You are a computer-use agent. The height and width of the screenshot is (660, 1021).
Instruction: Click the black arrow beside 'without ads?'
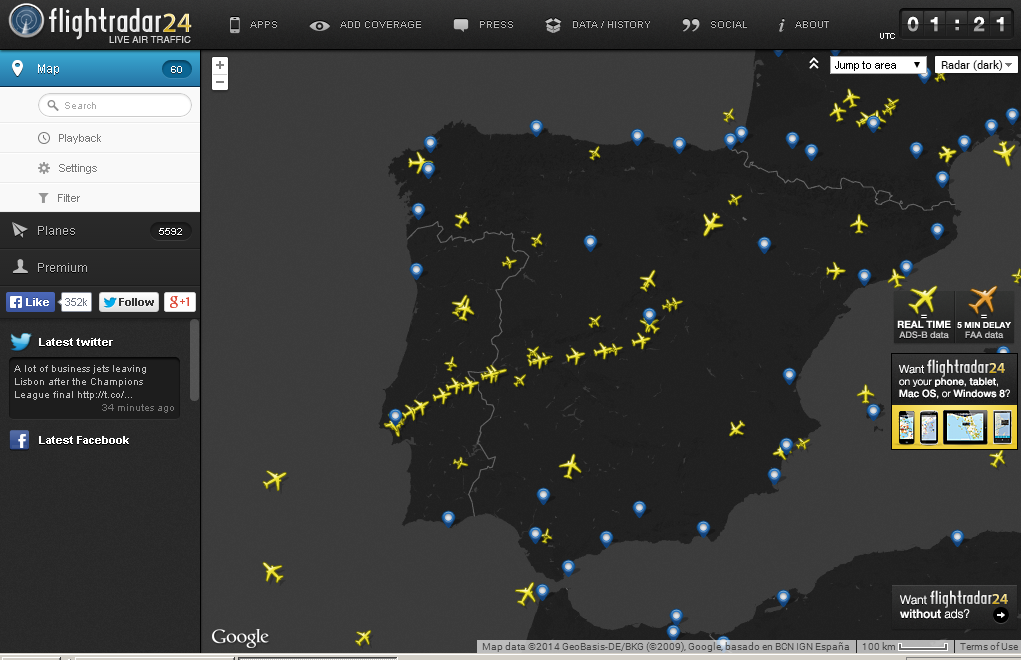[1001, 615]
